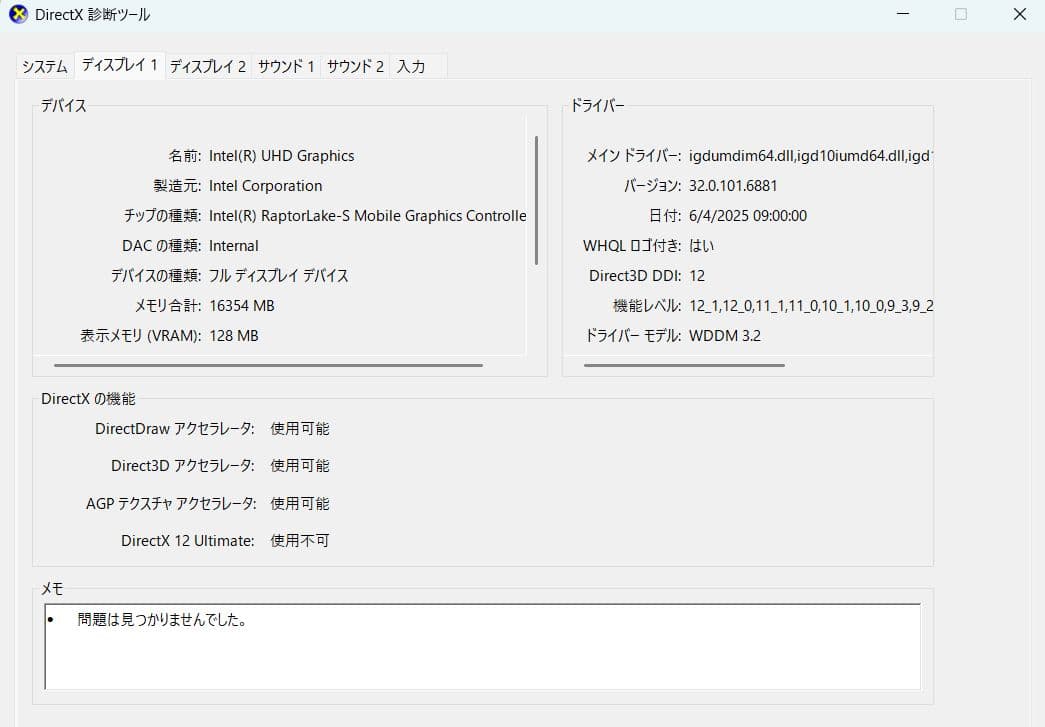Minimize the DirectX 診断ツール window

click(x=905, y=14)
